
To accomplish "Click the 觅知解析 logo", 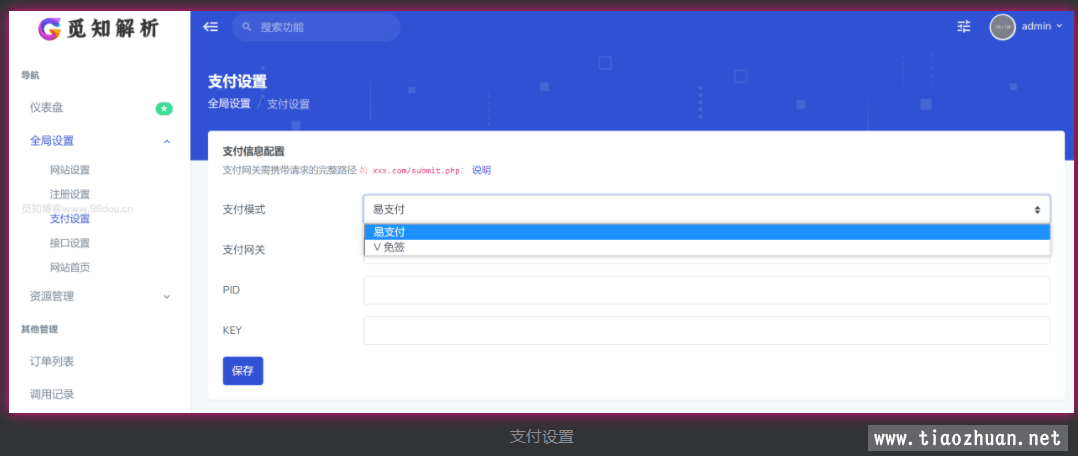I will [x=98, y=29].
